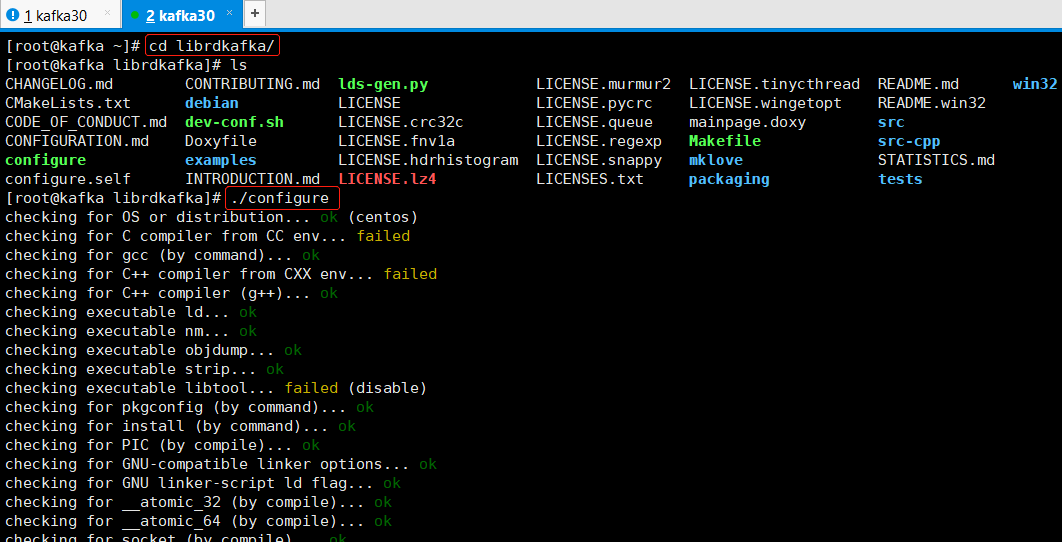
Task: Click the blue 'tests' directory name
Action: pyautogui.click(x=900, y=179)
